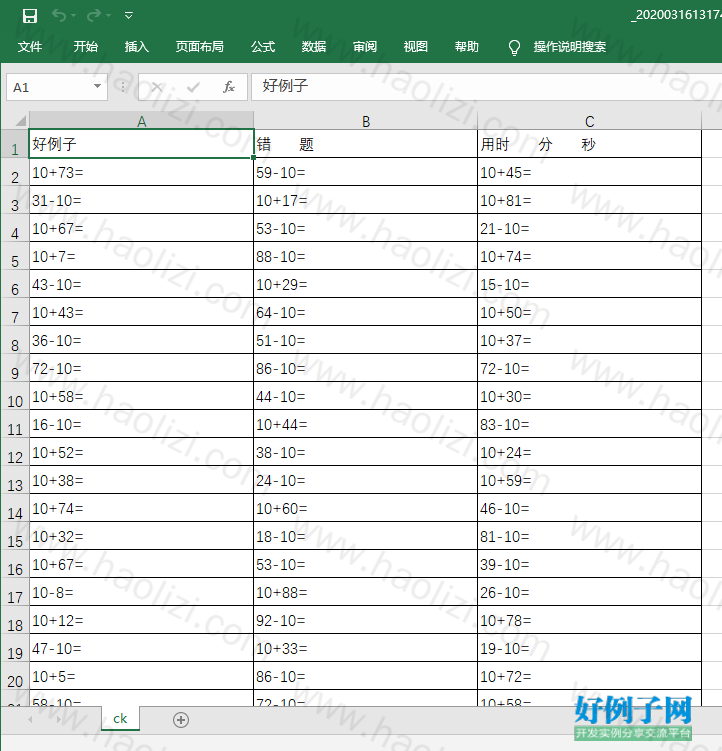Click the lightbulb Tell Me icon
Image resolution: width=722 pixels, height=751 pixels.
tap(514, 47)
